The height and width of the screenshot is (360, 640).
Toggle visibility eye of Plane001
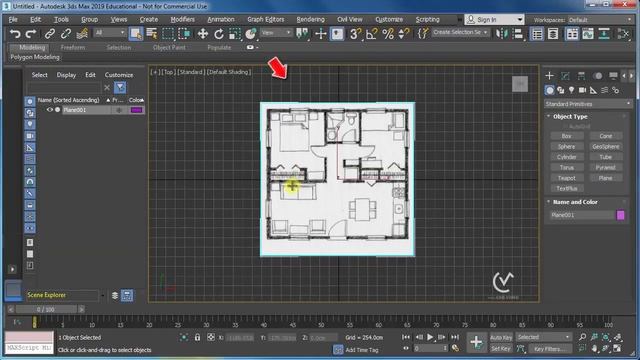[x=49, y=110]
